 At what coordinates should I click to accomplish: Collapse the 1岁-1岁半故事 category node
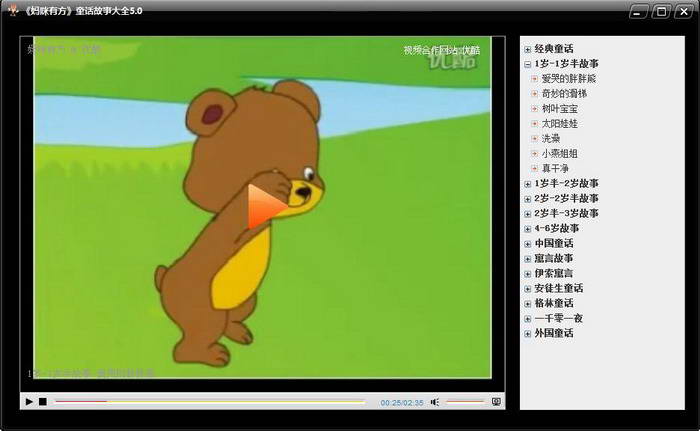click(527, 64)
